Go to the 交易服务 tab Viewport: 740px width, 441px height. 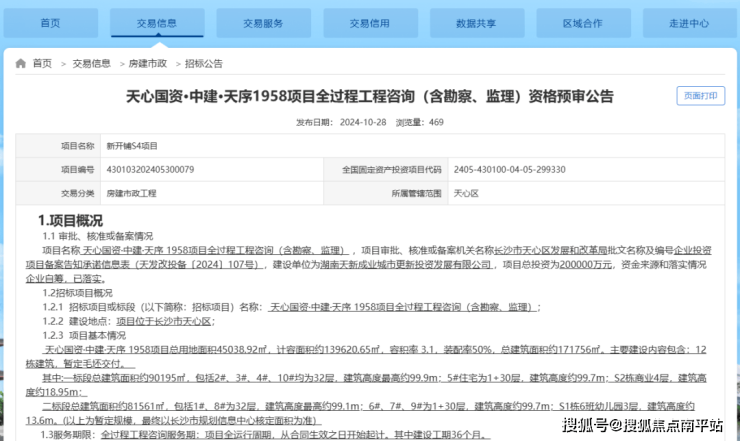264,22
